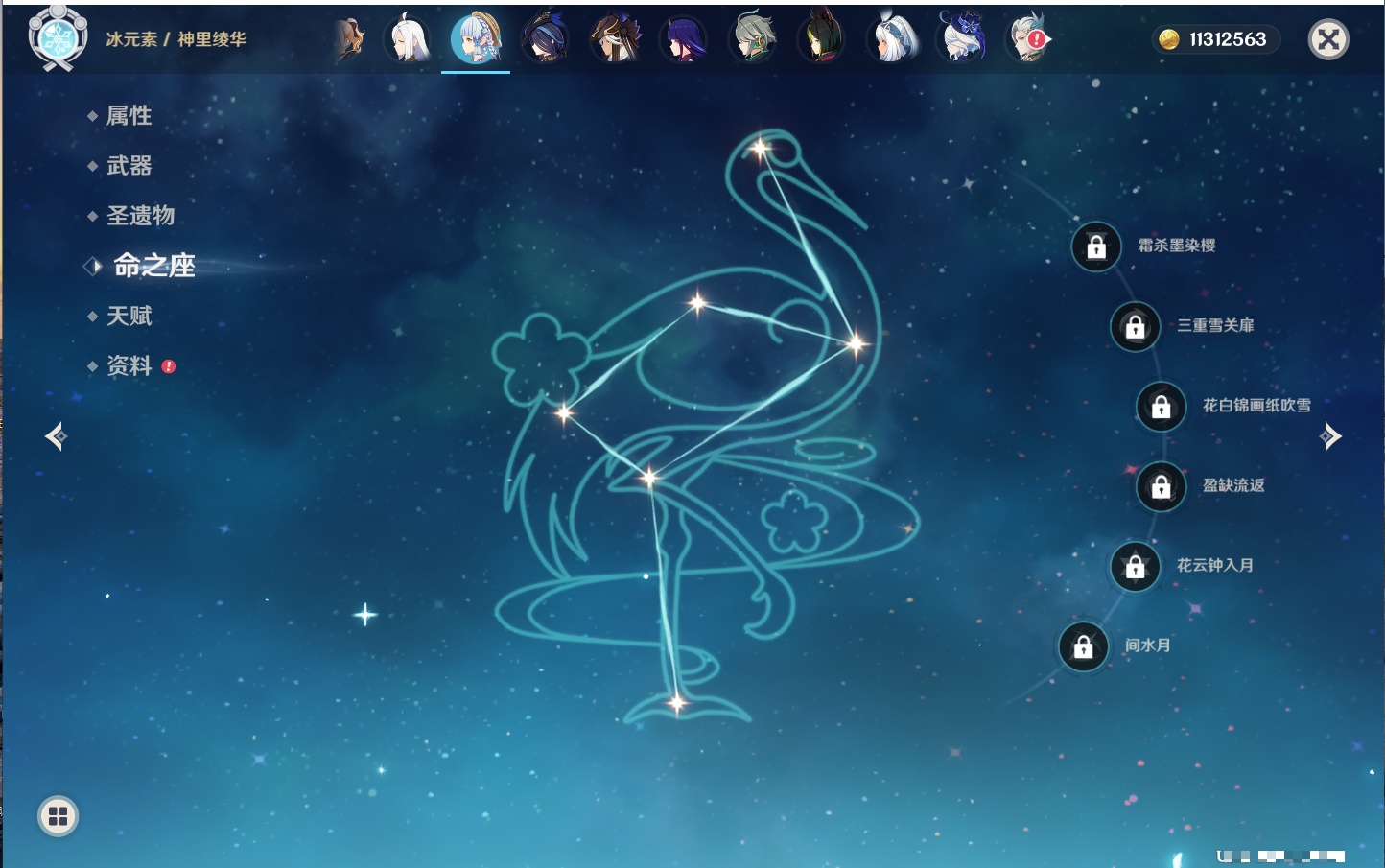Click the Mora amount 11312563
The image size is (1385, 868).
(x=1228, y=39)
